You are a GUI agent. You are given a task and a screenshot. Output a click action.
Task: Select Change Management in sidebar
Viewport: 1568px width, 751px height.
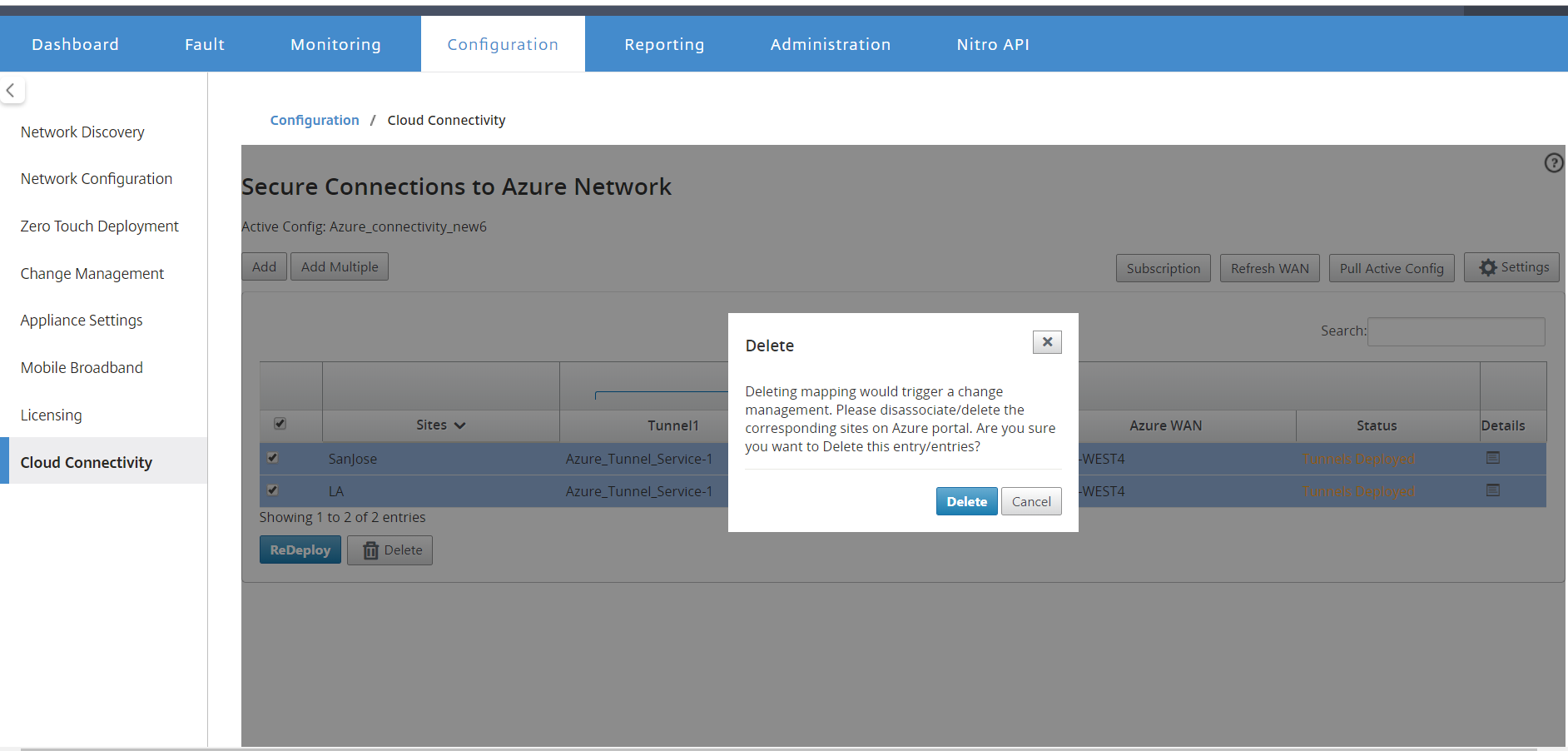pyautogui.click(x=92, y=274)
